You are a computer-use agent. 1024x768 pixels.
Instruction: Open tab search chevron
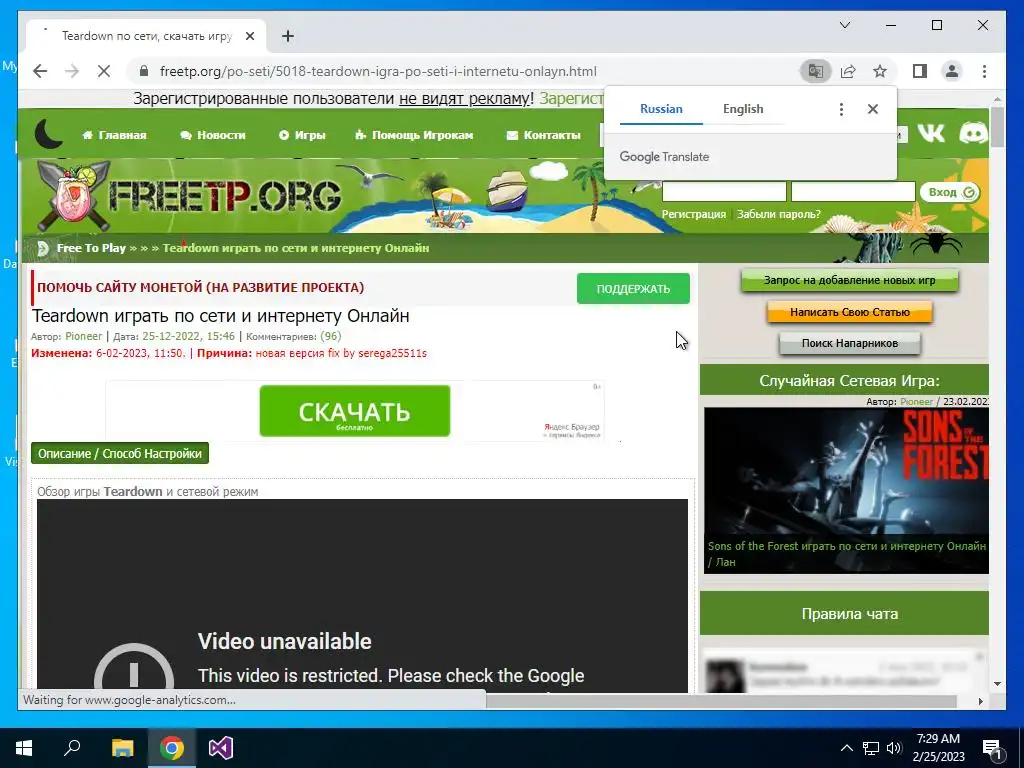[844, 25]
